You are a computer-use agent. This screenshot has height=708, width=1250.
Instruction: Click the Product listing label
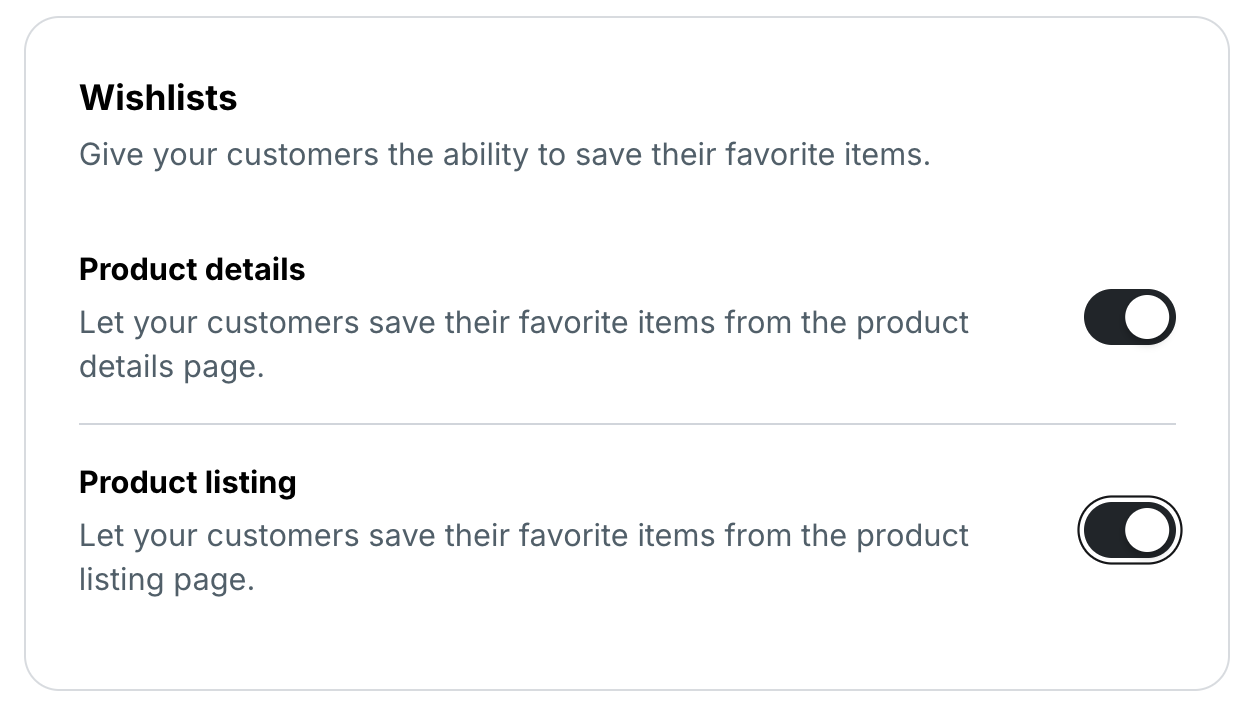click(x=188, y=482)
